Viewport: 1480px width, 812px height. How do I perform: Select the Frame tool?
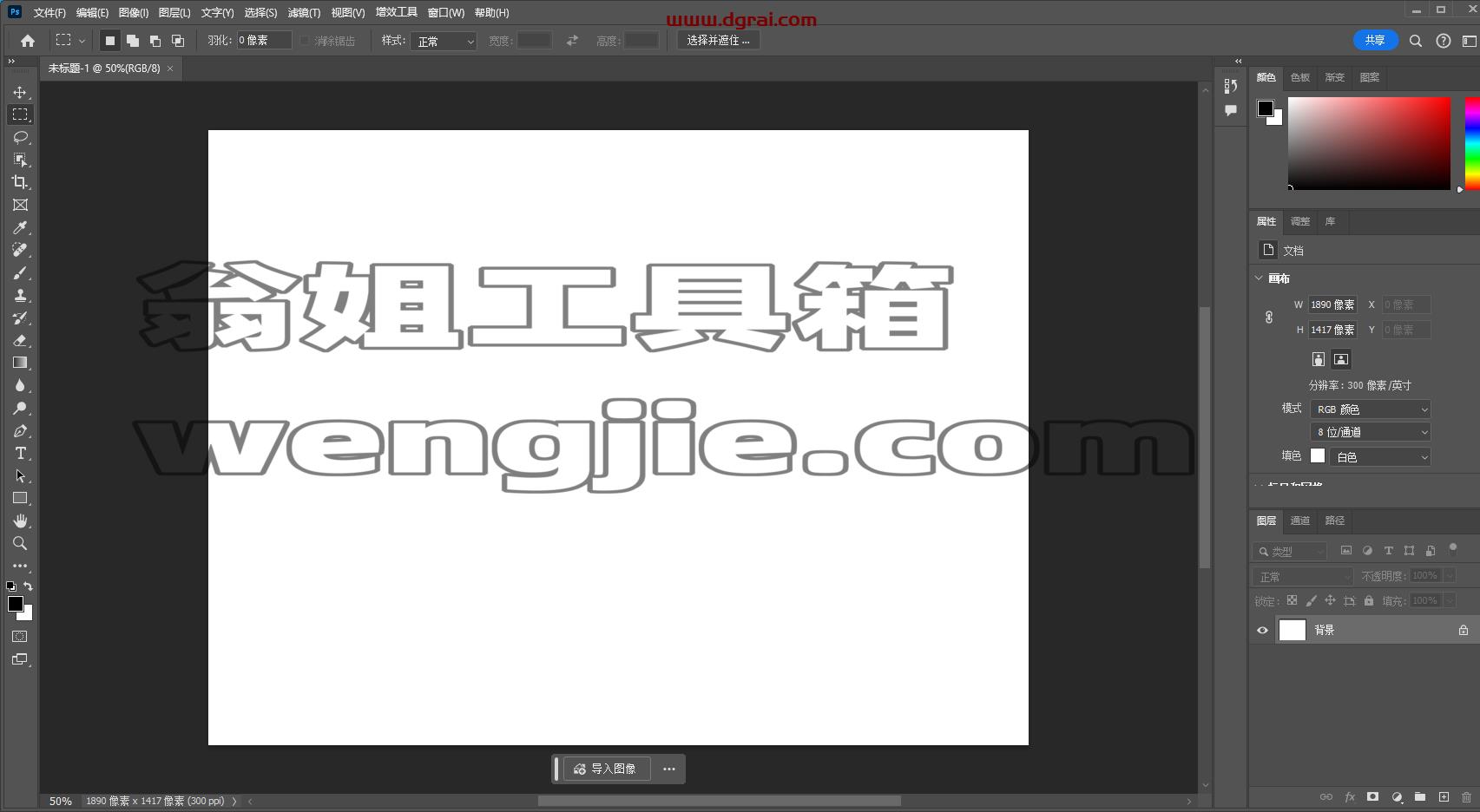[x=20, y=205]
